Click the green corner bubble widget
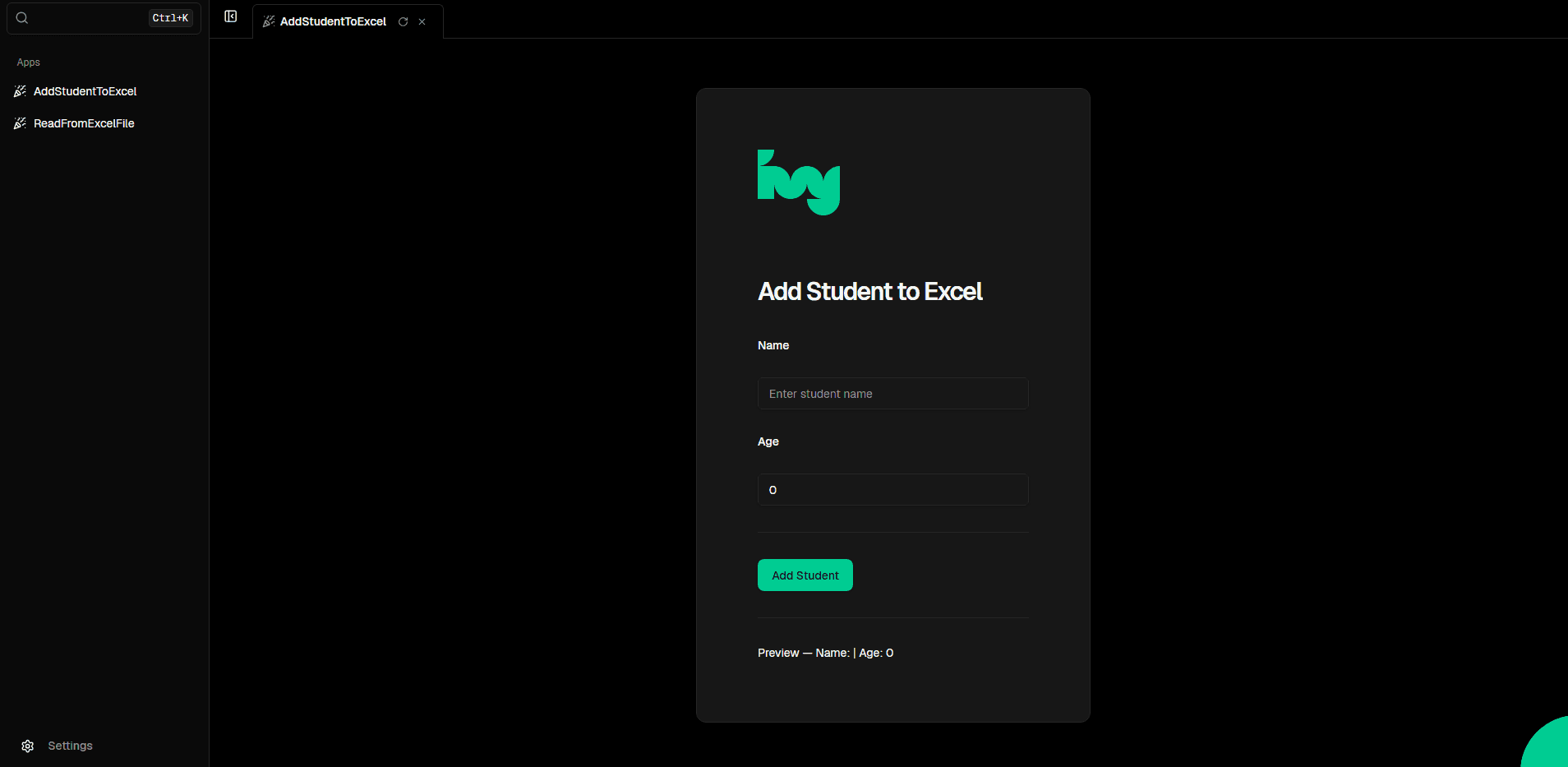Viewport: 1568px width, 767px height. pos(1546,743)
